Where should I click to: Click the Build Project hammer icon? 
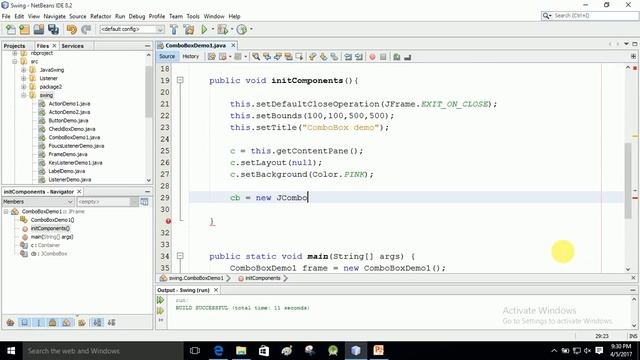174,29
